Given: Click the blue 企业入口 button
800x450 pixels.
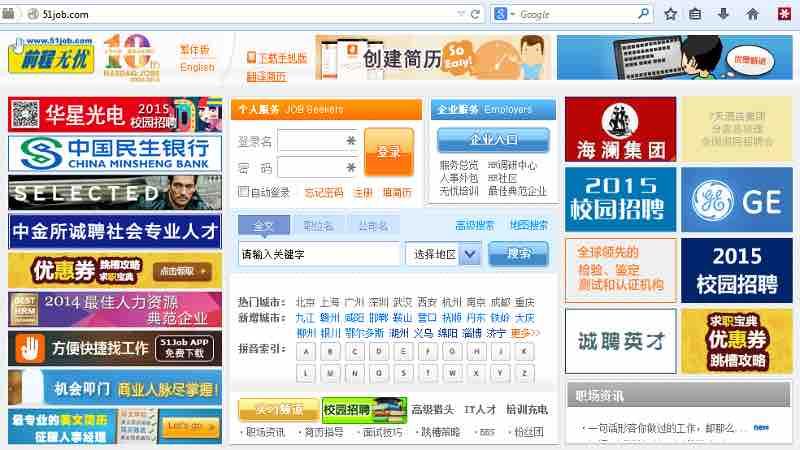Looking at the screenshot, I should (x=493, y=139).
